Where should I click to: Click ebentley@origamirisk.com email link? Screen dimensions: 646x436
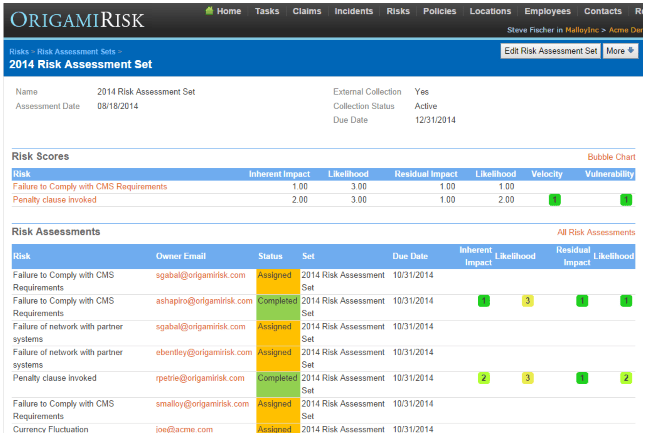(x=204, y=352)
